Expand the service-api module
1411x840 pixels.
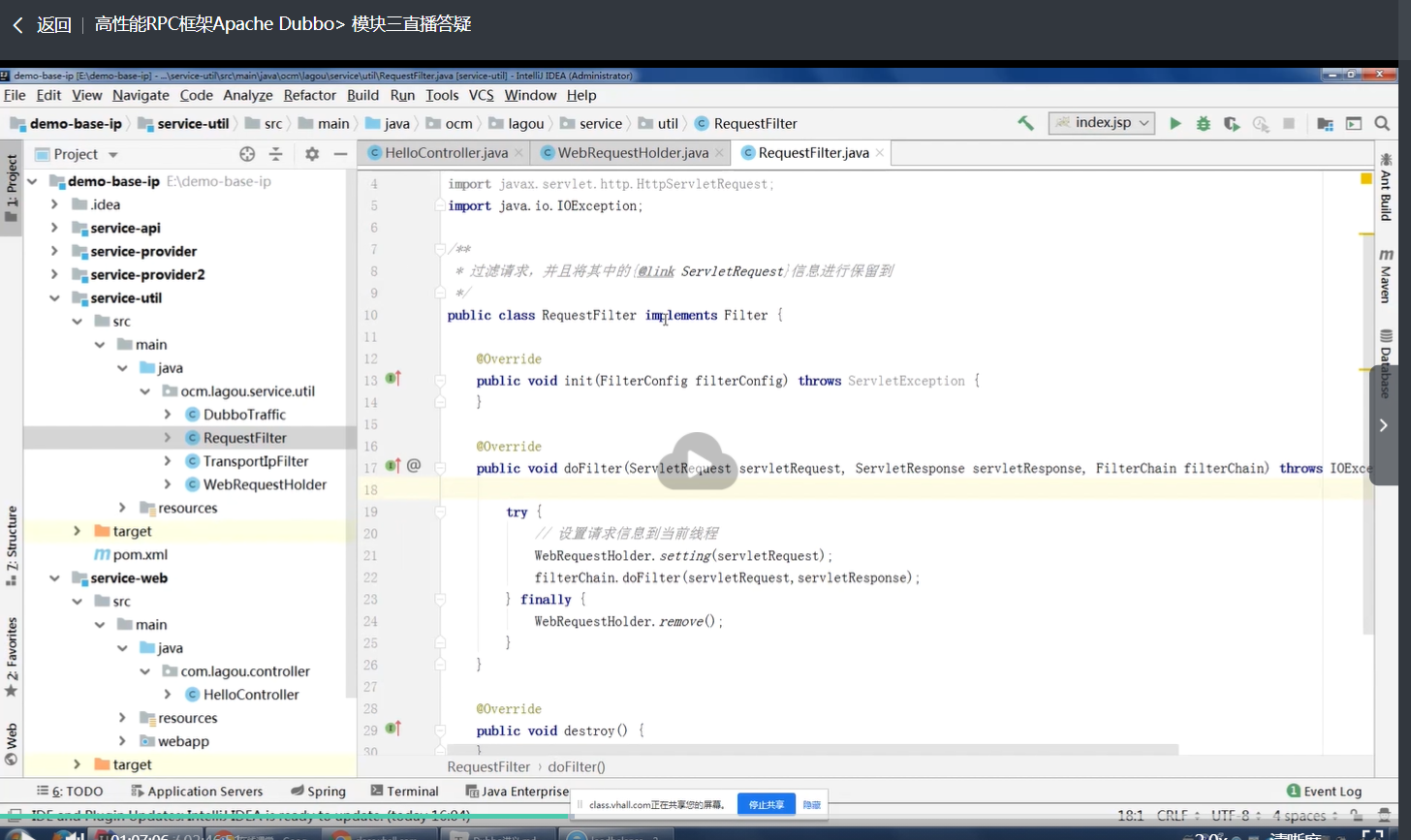54,228
